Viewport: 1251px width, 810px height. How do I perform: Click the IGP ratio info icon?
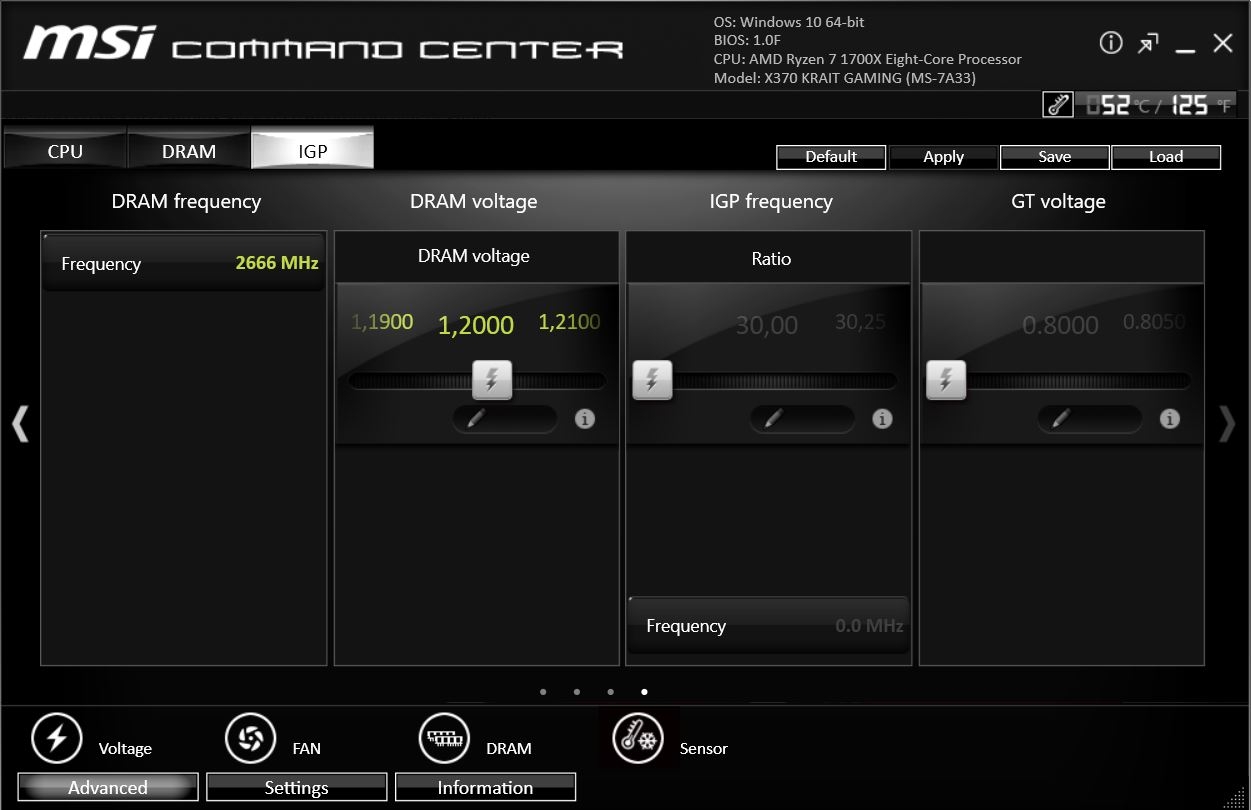click(882, 419)
